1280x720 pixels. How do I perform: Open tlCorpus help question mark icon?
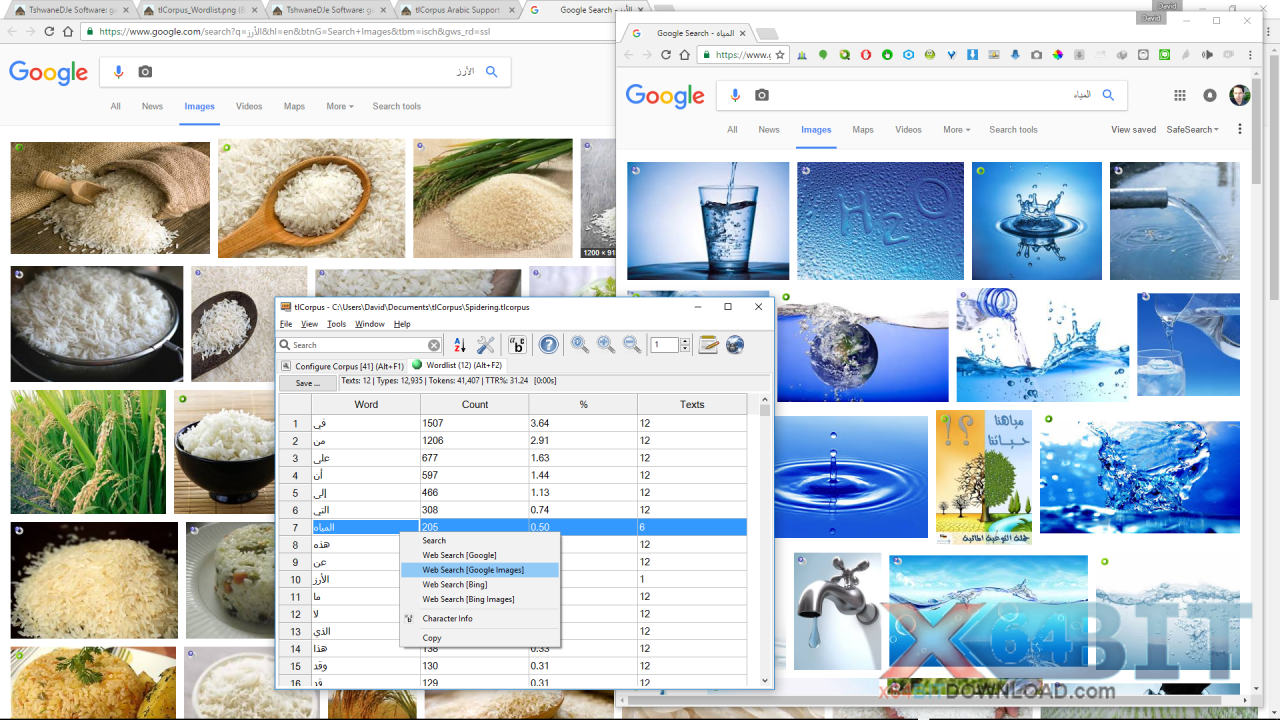coord(549,345)
